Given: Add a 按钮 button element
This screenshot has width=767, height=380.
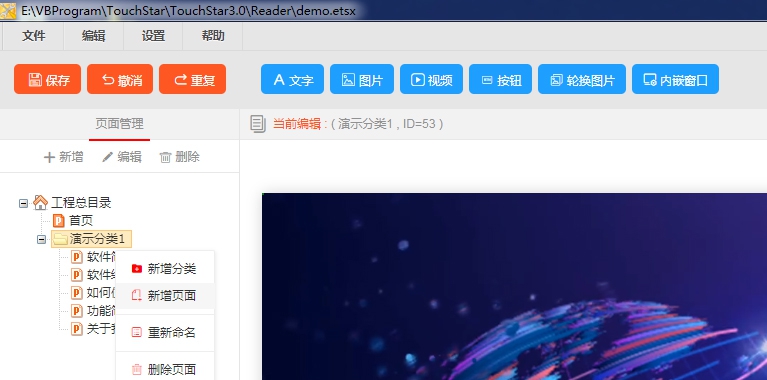Looking at the screenshot, I should point(500,79).
